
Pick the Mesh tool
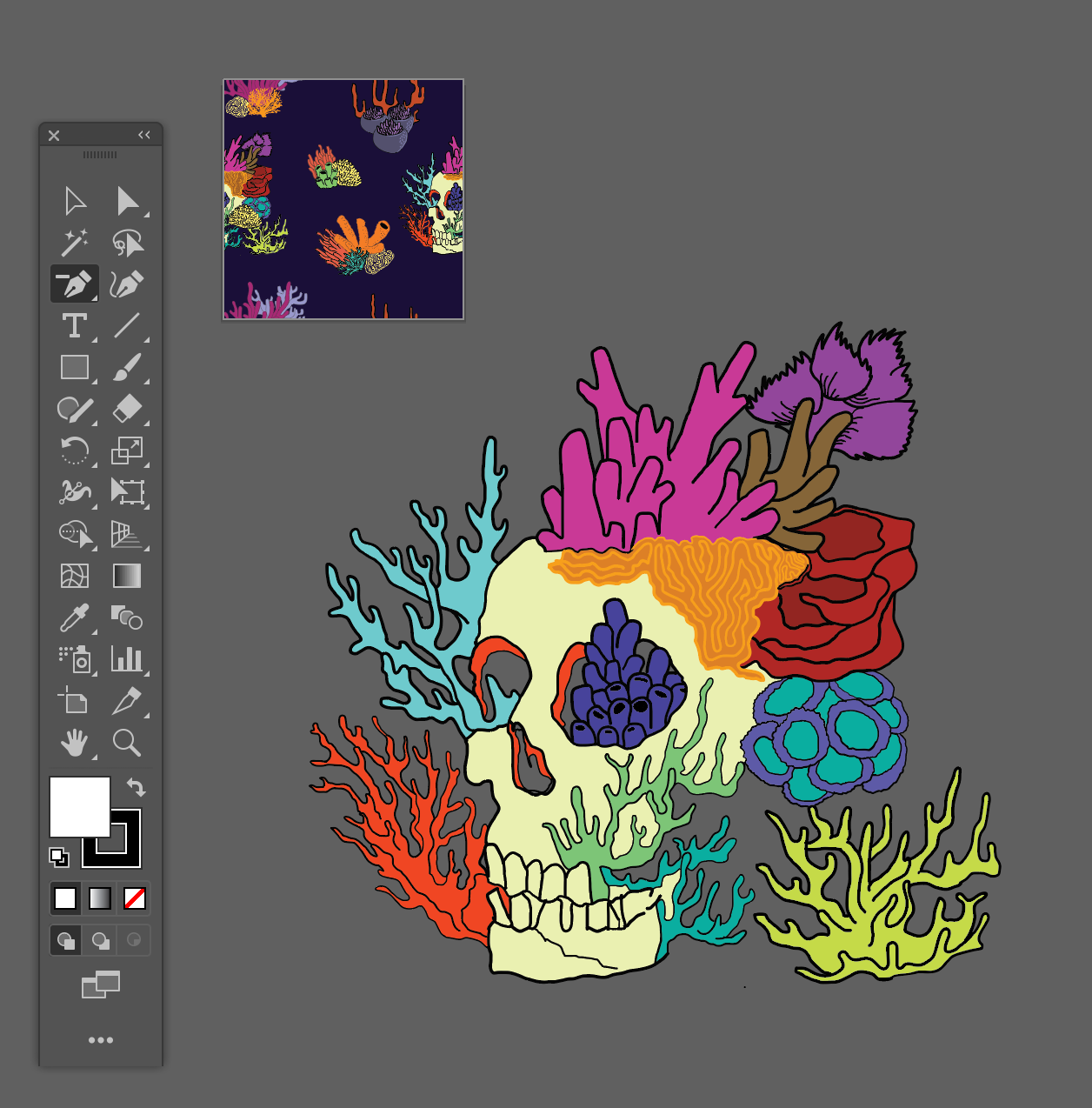coord(75,576)
